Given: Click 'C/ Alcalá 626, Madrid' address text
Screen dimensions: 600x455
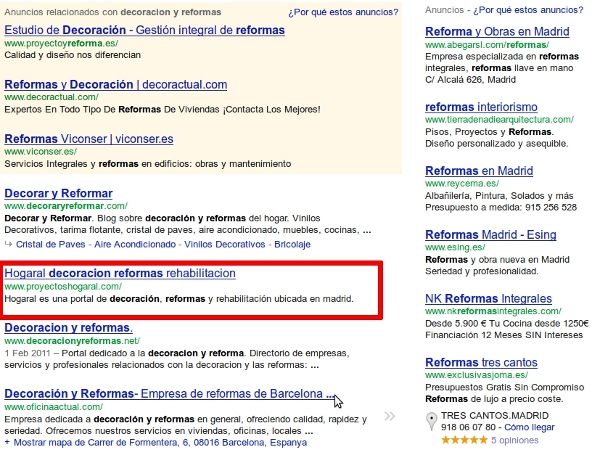Looking at the screenshot, I should point(470,80).
